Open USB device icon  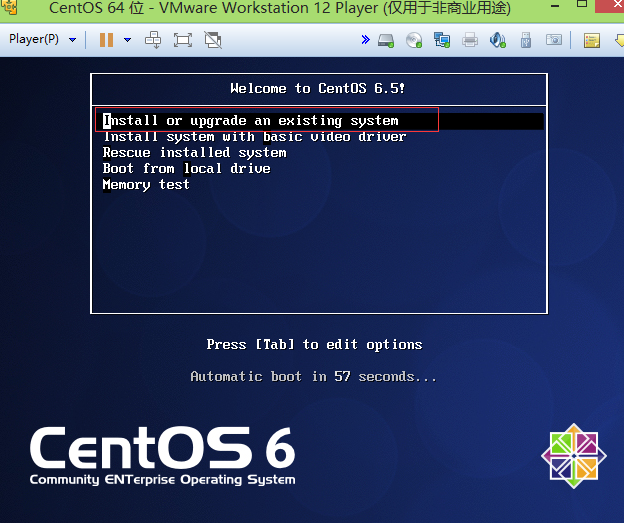coord(526,40)
